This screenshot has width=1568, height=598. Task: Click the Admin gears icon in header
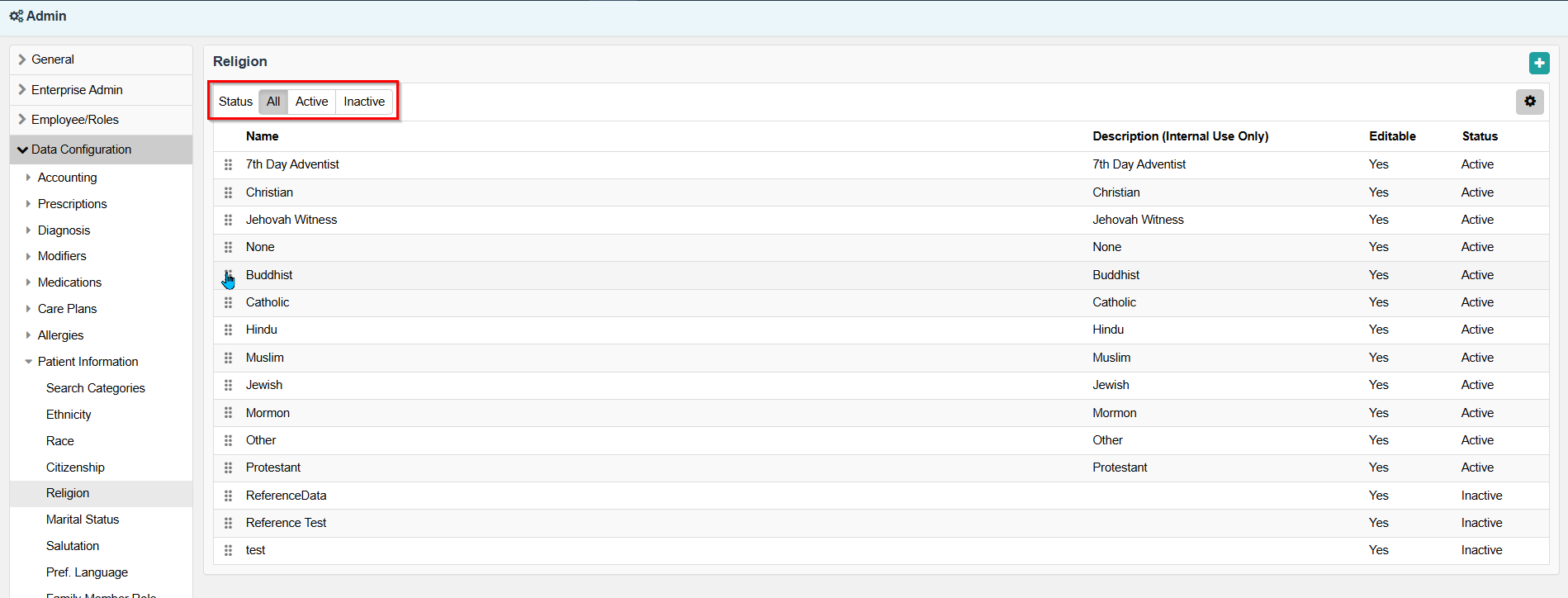coord(16,17)
